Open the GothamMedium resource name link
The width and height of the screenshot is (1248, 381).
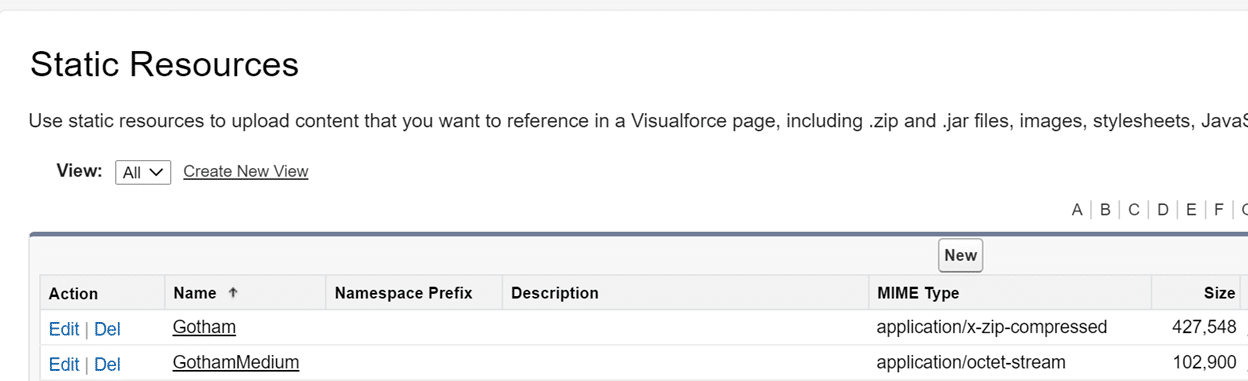[236, 362]
